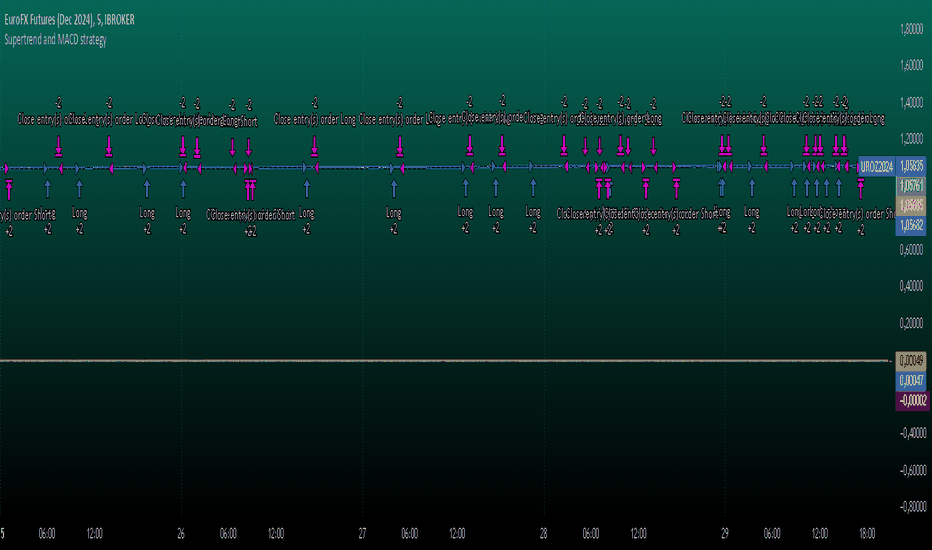Click the -0,80000 price axis label
Viewport: 932px width, 550px height.
912,507
